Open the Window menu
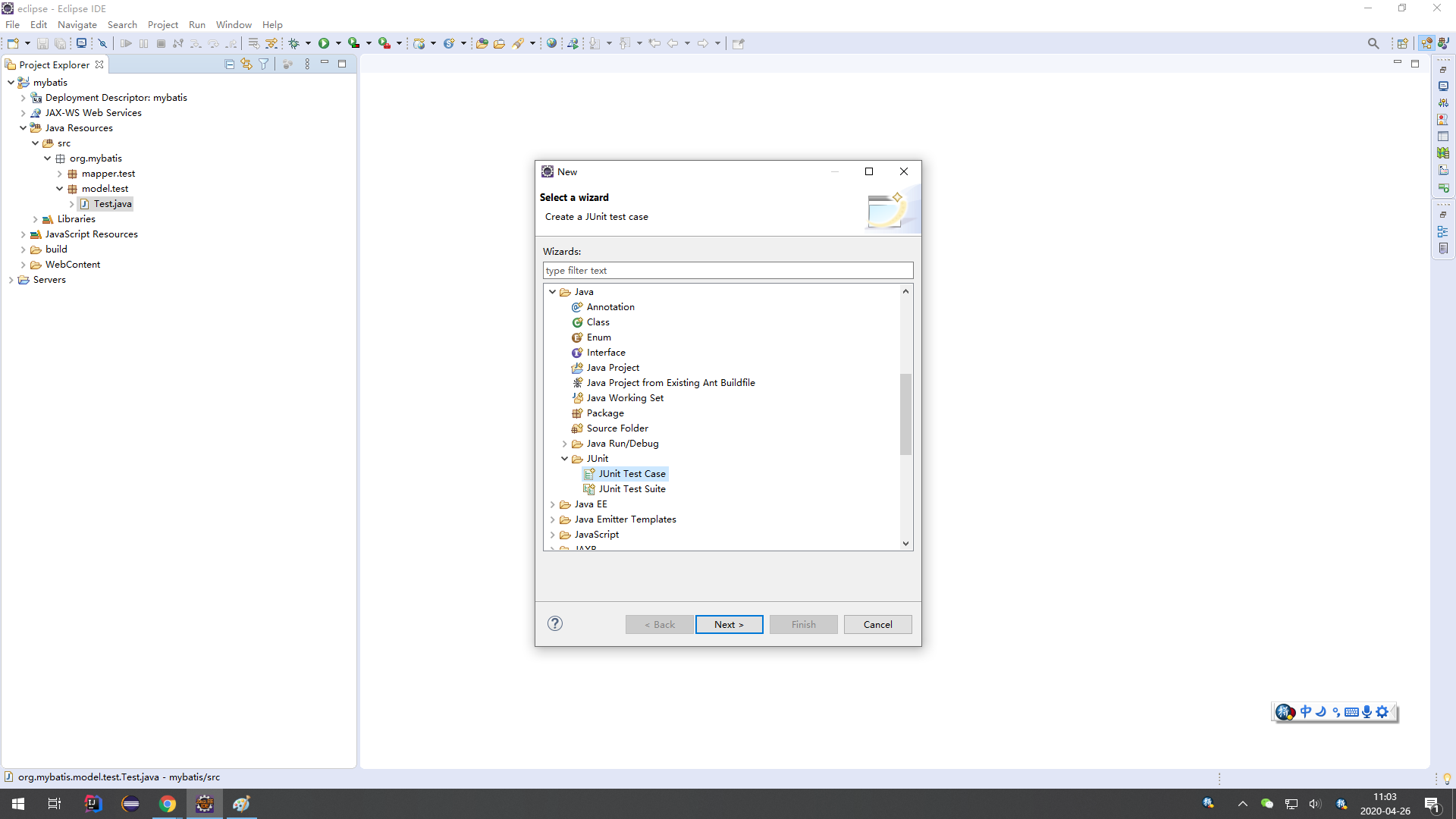The image size is (1456, 819). 233,24
